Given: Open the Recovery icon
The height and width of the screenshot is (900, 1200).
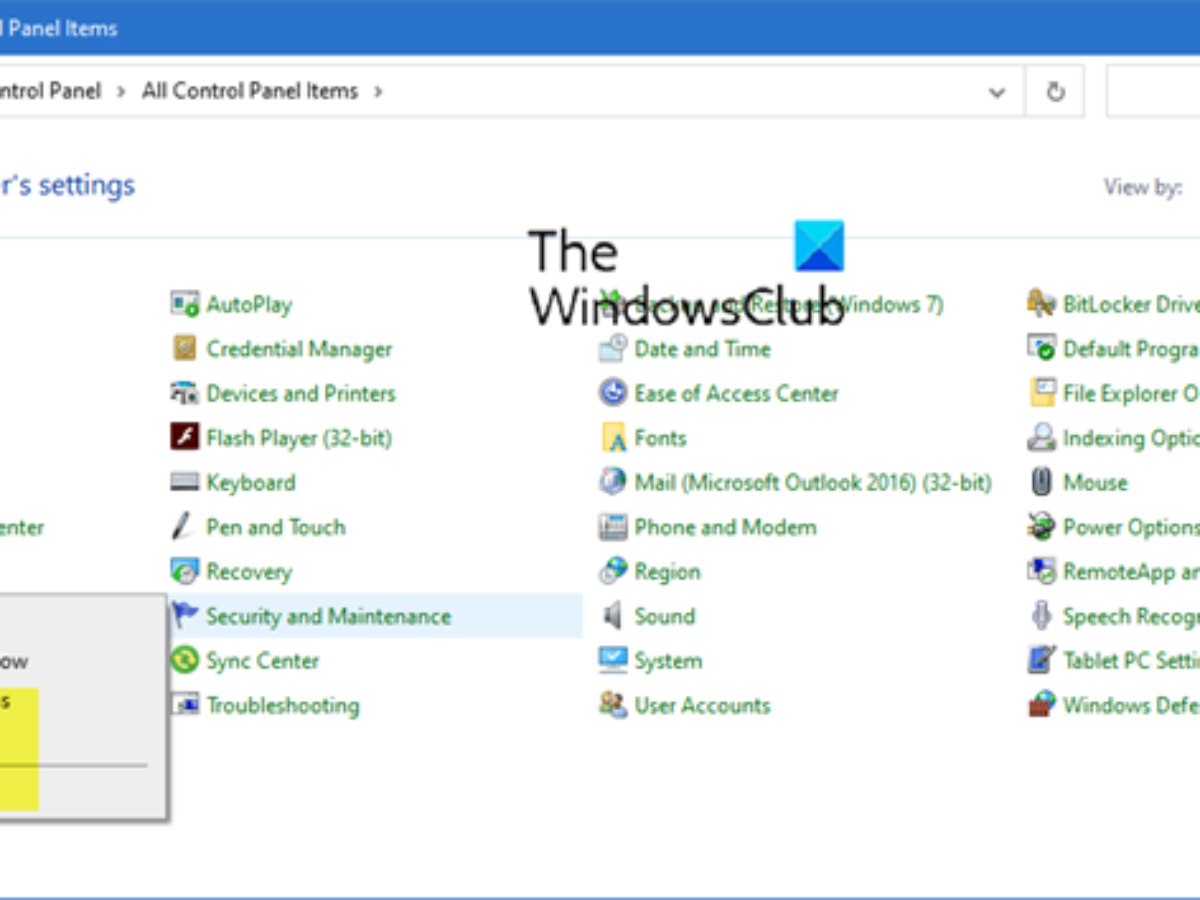Looking at the screenshot, I should [x=185, y=572].
